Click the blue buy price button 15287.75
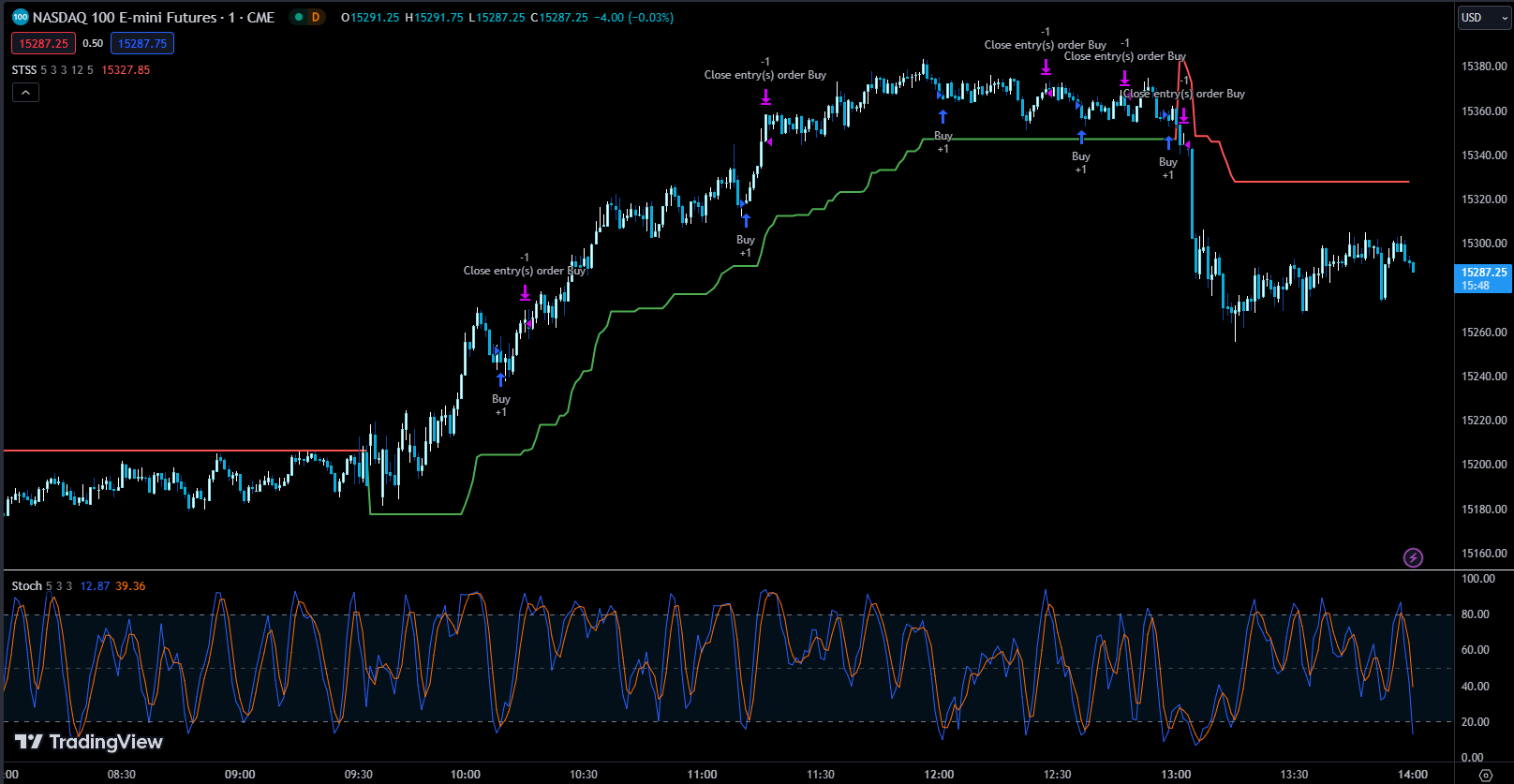 point(142,43)
